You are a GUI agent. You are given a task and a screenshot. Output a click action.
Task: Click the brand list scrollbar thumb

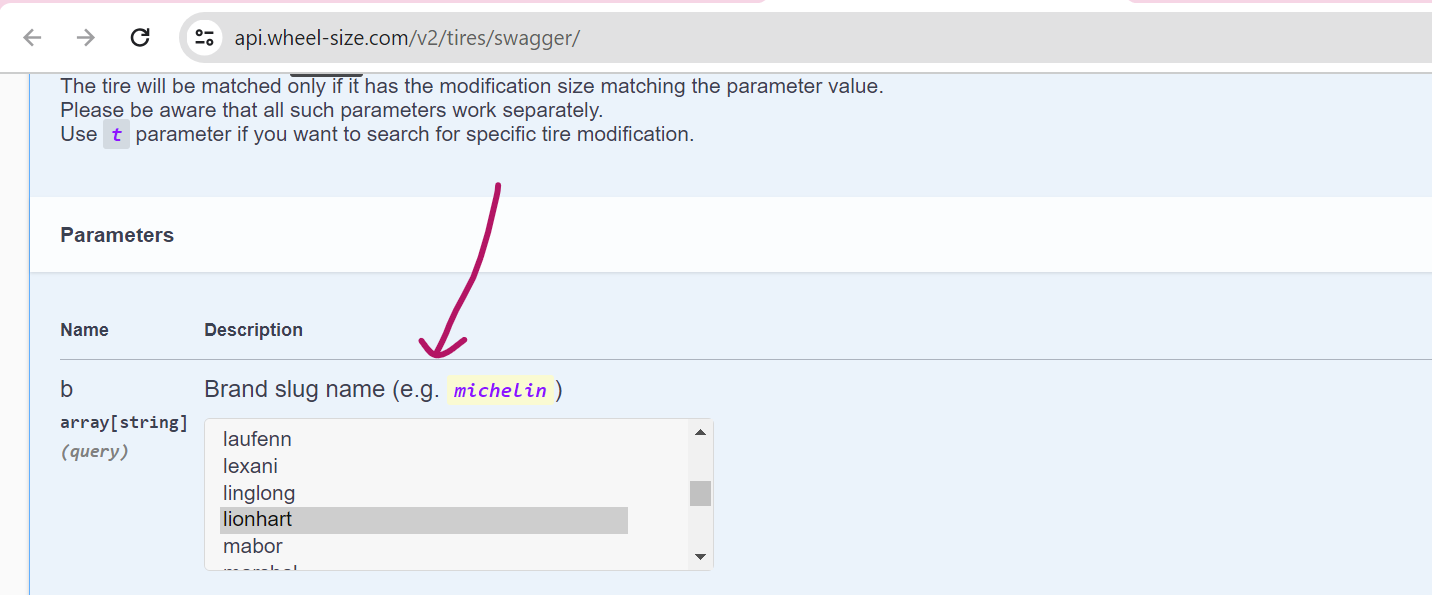[700, 493]
